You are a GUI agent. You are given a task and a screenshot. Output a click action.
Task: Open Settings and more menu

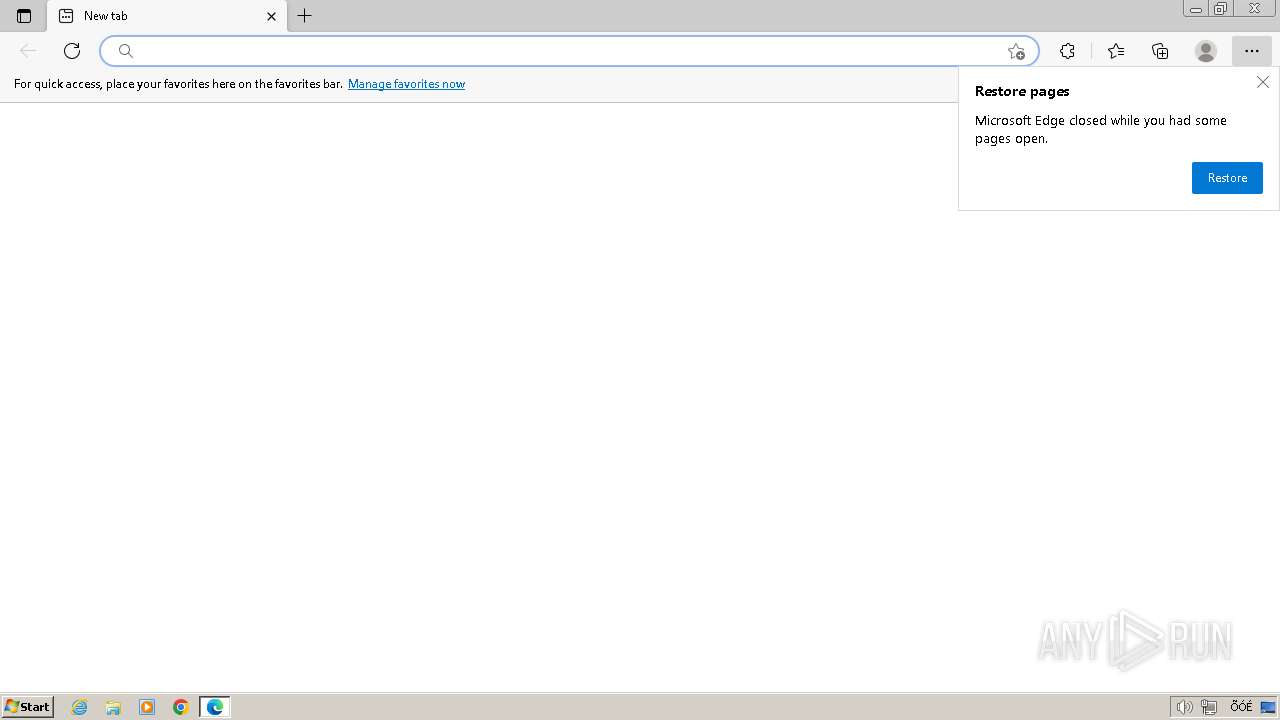(x=1252, y=51)
